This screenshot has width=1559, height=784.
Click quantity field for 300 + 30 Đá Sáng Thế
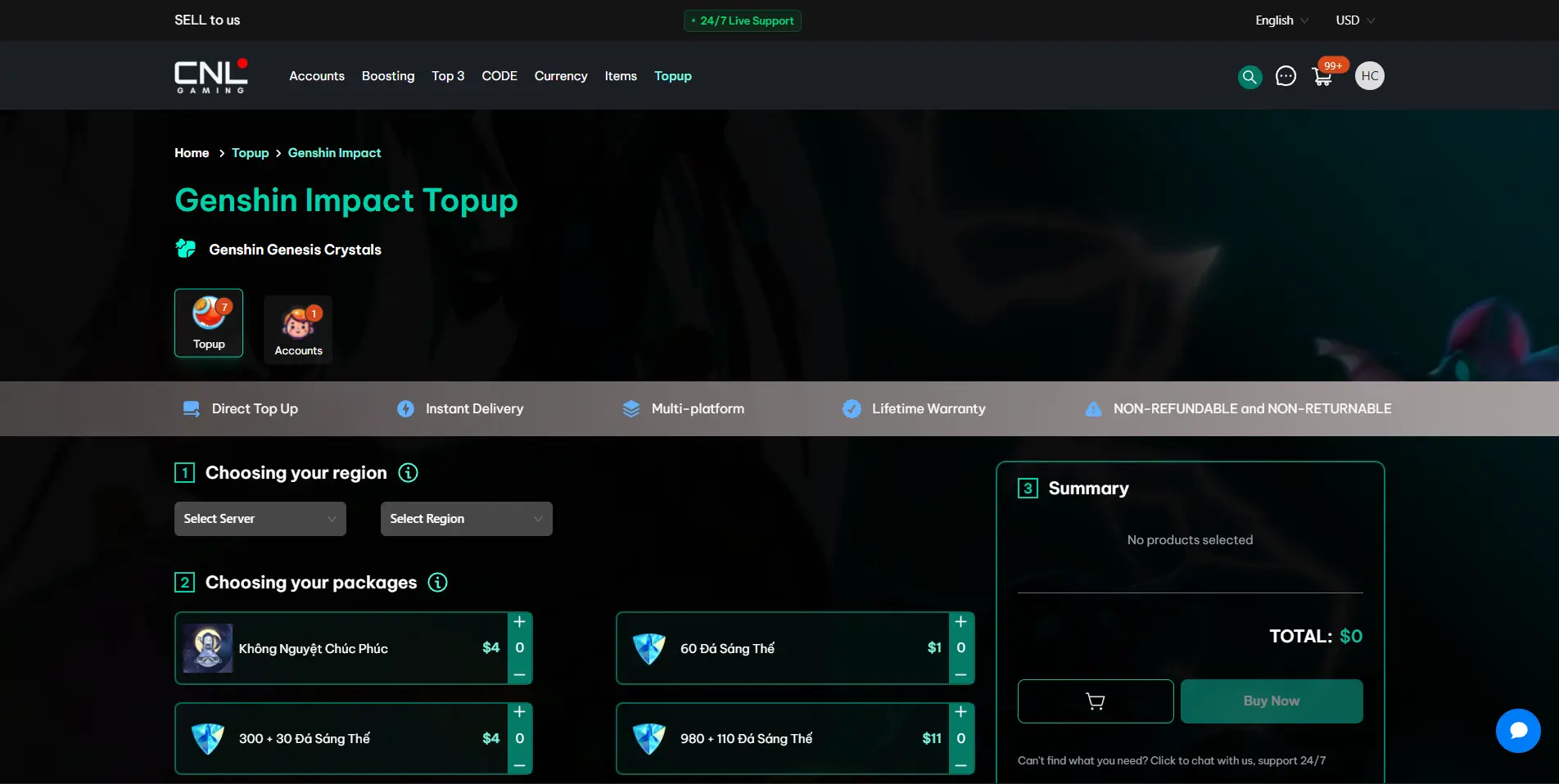pos(519,739)
